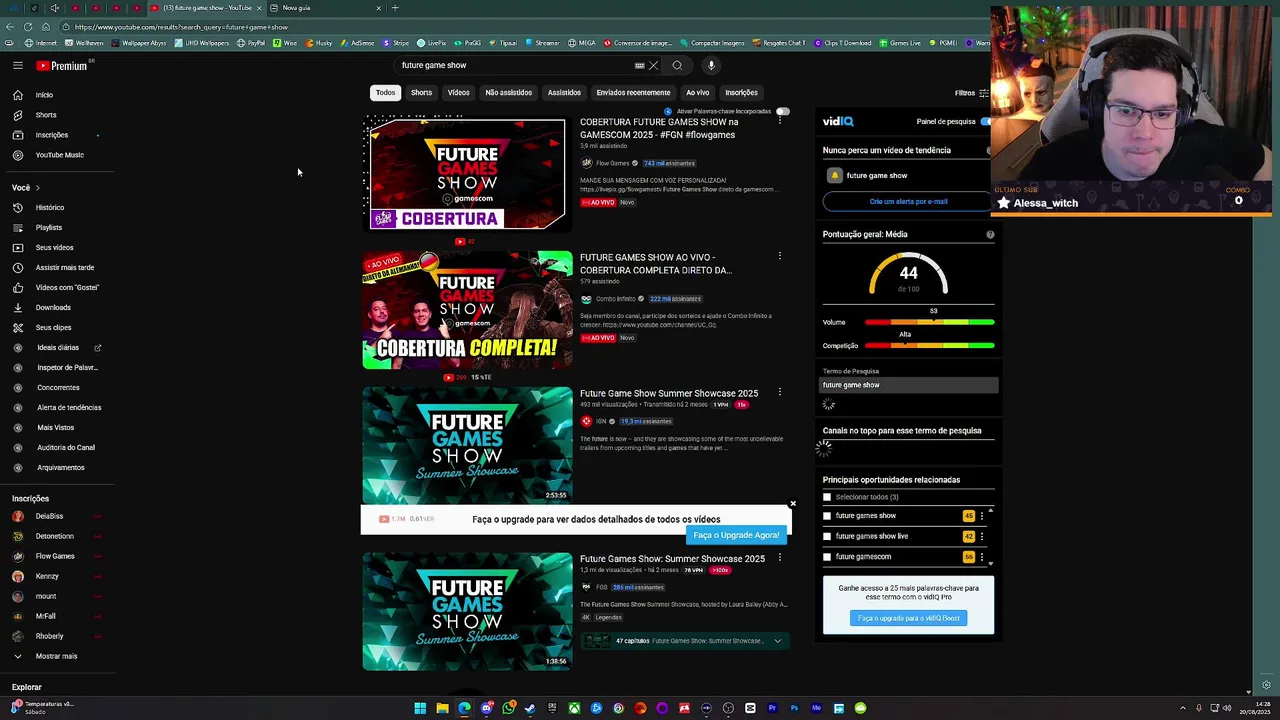Select the Assistidos filter chip

[x=564, y=93]
